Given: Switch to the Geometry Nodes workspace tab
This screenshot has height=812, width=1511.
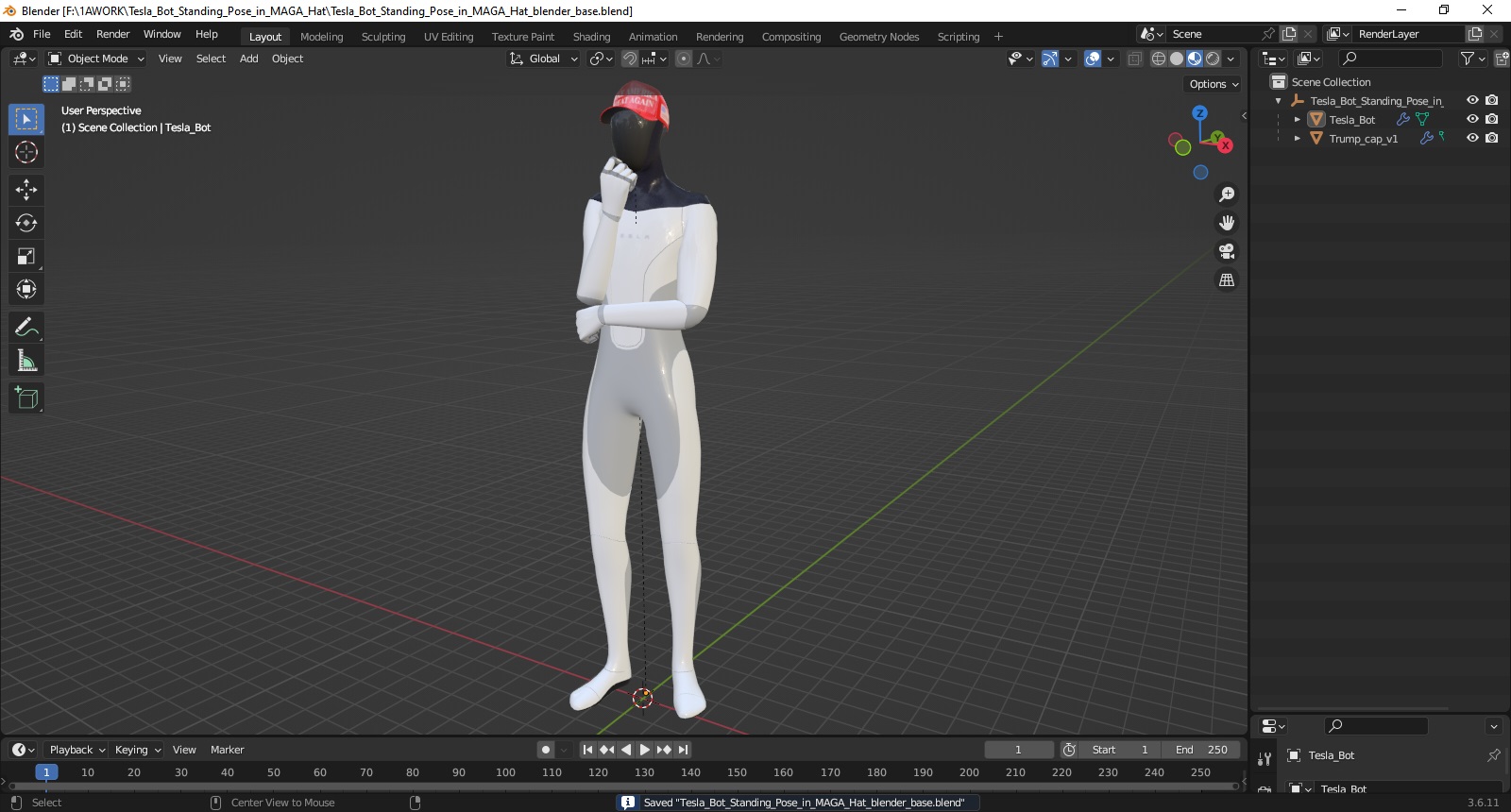Looking at the screenshot, I should [878, 37].
